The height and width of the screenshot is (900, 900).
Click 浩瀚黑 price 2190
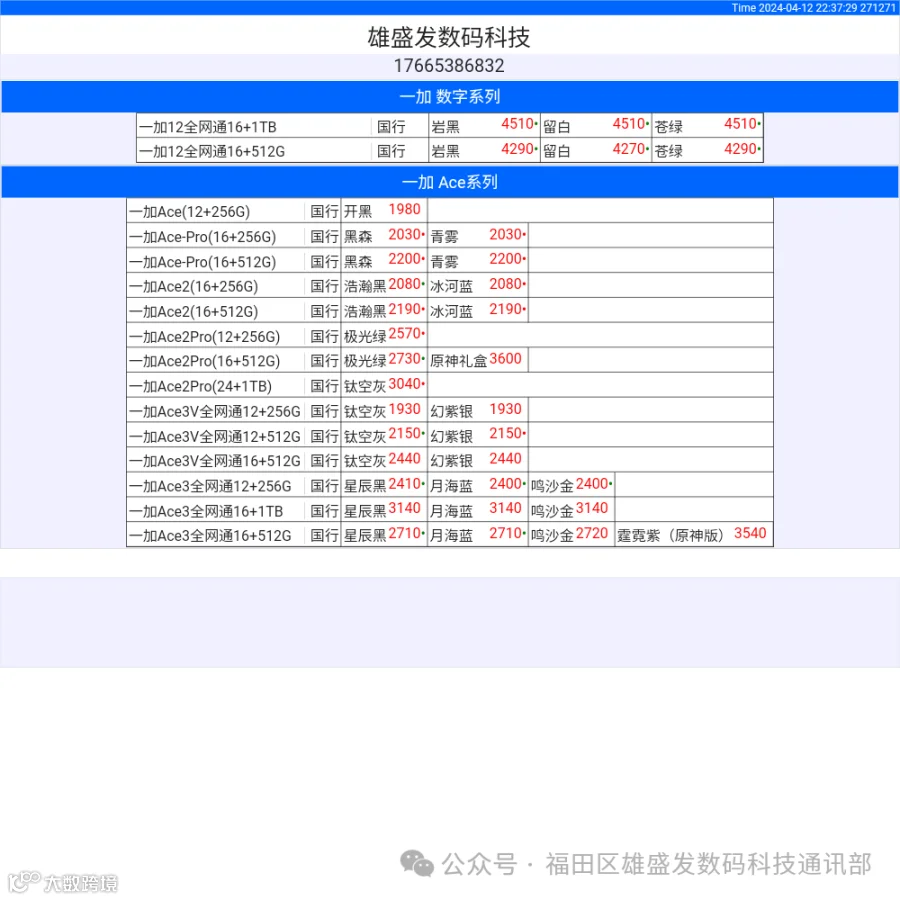[405, 309]
